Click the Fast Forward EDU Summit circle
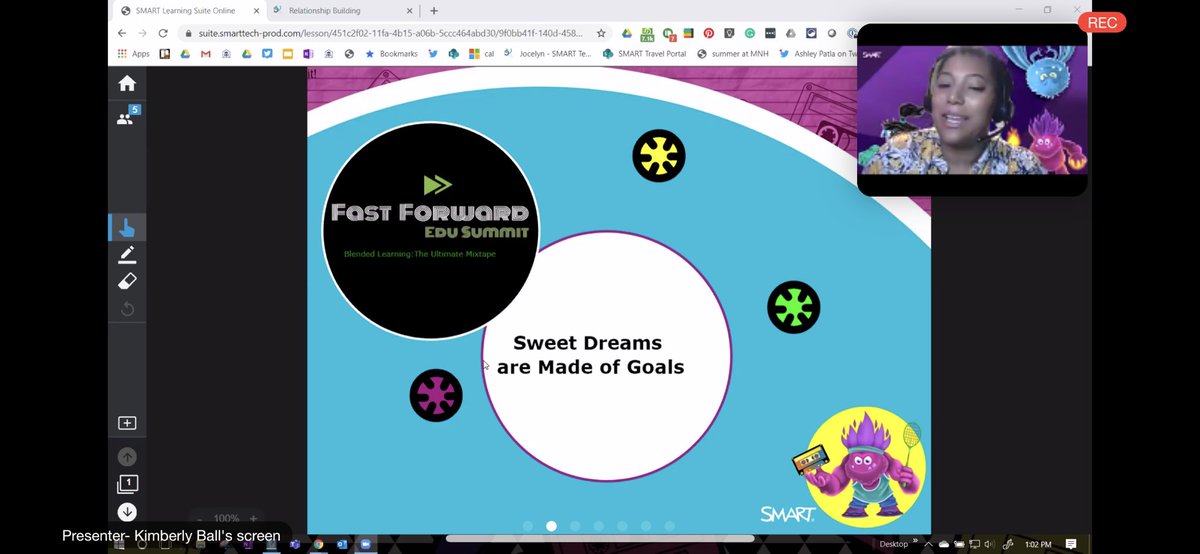Image resolution: width=1200 pixels, height=554 pixels. click(x=431, y=231)
